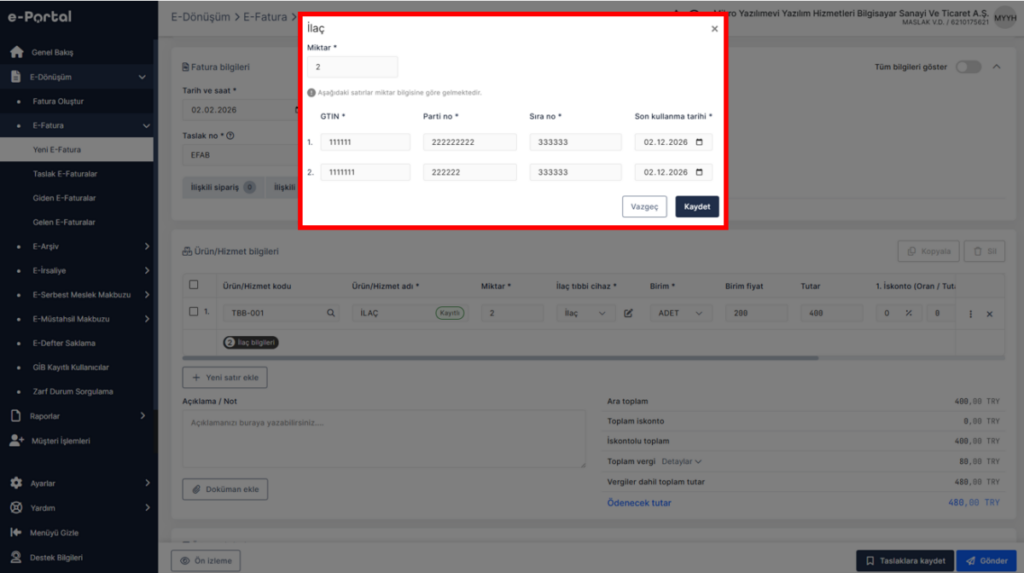Check the select-all checkbox in product table header
The width and height of the screenshot is (1024, 573).
[193, 285]
